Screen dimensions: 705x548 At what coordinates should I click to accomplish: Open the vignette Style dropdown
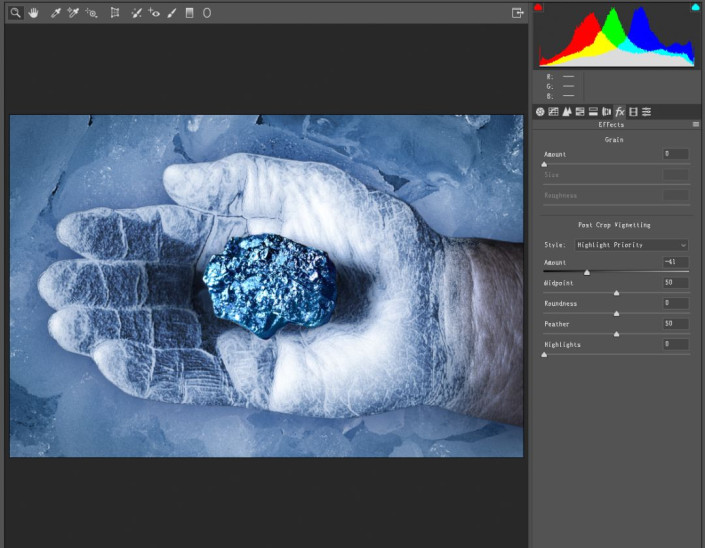coord(631,245)
